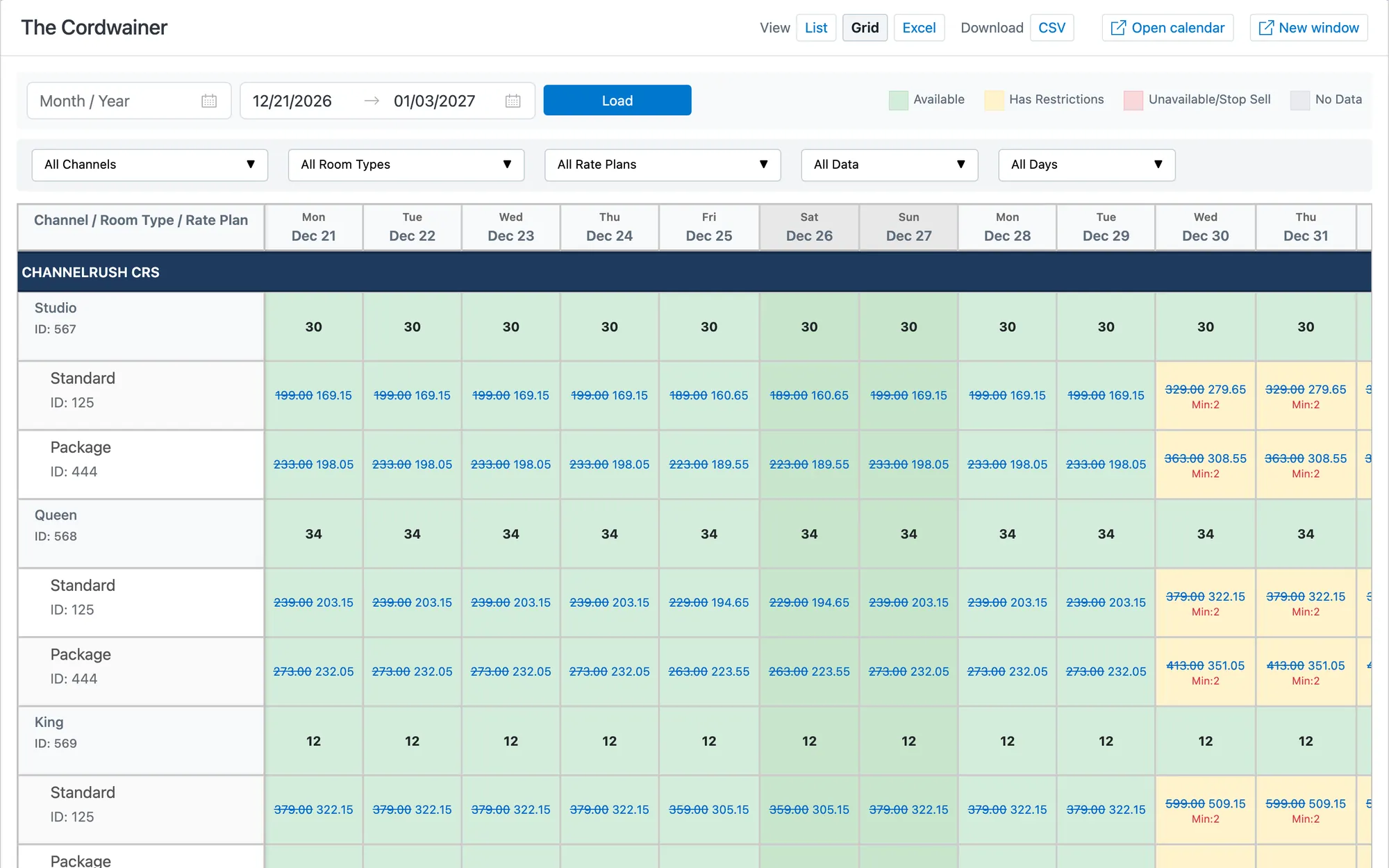
Task: Click the date range calendar icon
Action: [x=513, y=101]
